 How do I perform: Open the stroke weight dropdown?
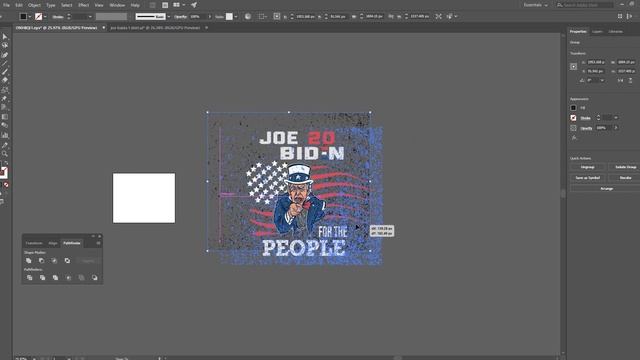click(90, 17)
